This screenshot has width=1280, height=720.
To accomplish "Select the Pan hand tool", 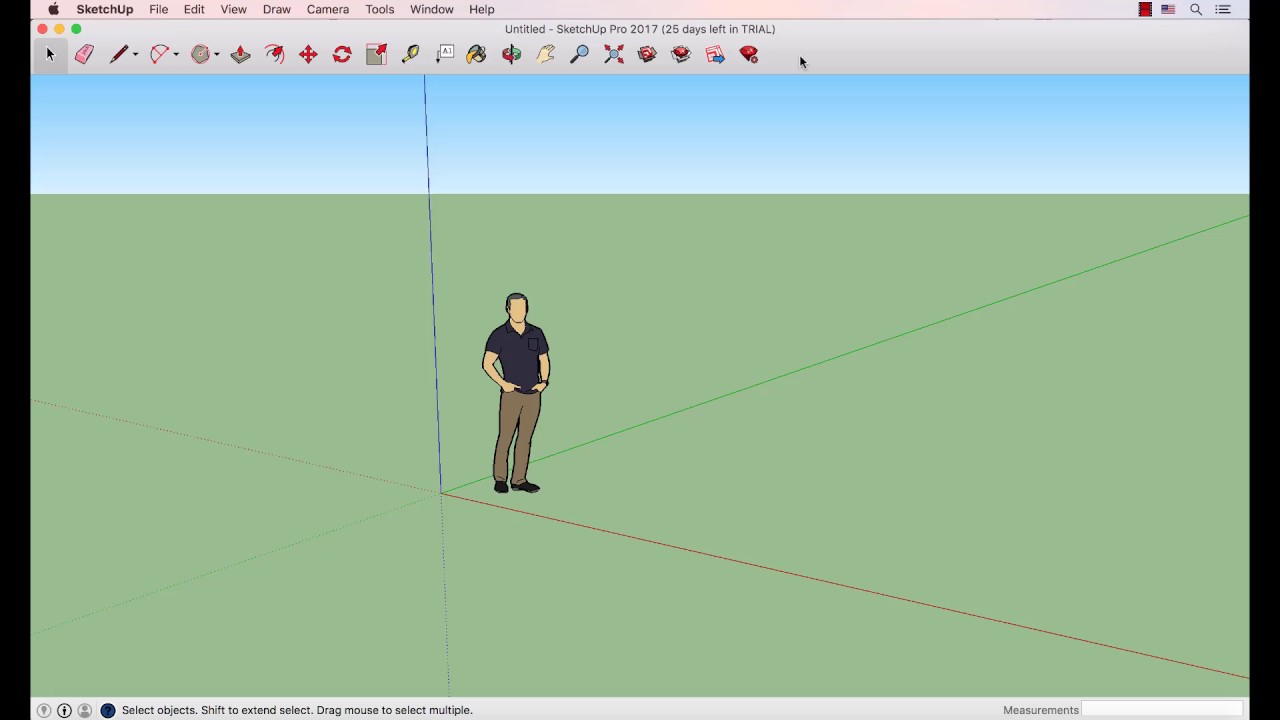I will coord(545,55).
